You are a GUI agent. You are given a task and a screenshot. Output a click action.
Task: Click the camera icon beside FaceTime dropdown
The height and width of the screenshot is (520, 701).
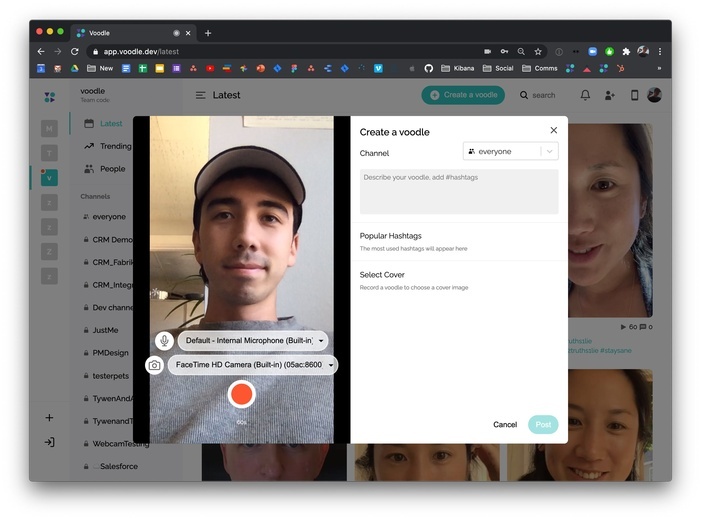(x=154, y=365)
